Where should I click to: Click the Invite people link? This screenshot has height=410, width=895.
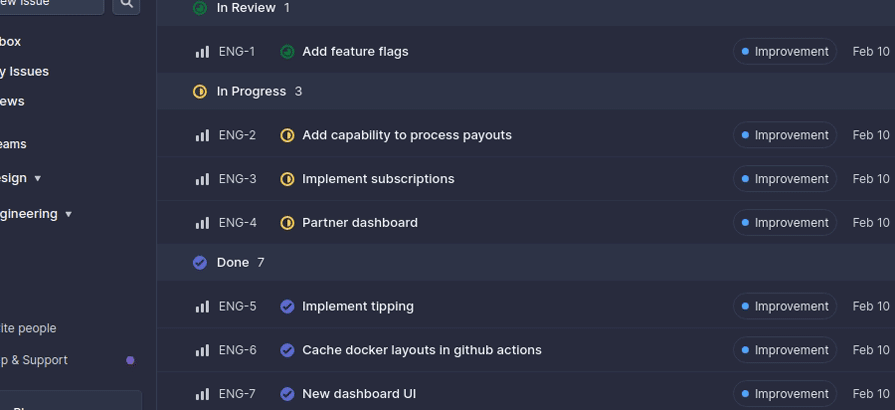(x=28, y=328)
